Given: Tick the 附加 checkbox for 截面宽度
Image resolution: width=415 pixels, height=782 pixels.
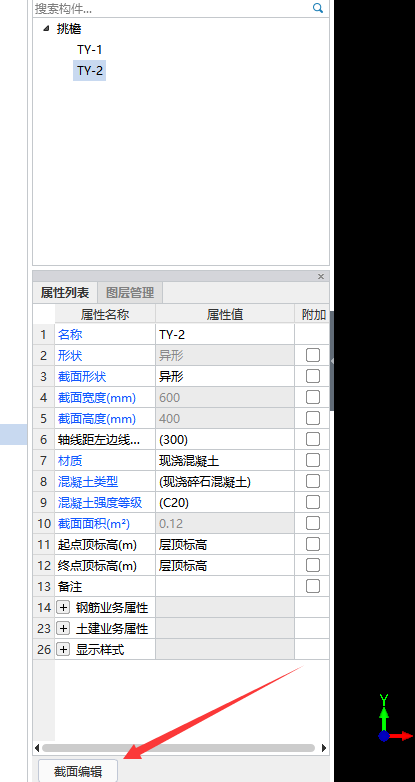Looking at the screenshot, I should point(313,397).
